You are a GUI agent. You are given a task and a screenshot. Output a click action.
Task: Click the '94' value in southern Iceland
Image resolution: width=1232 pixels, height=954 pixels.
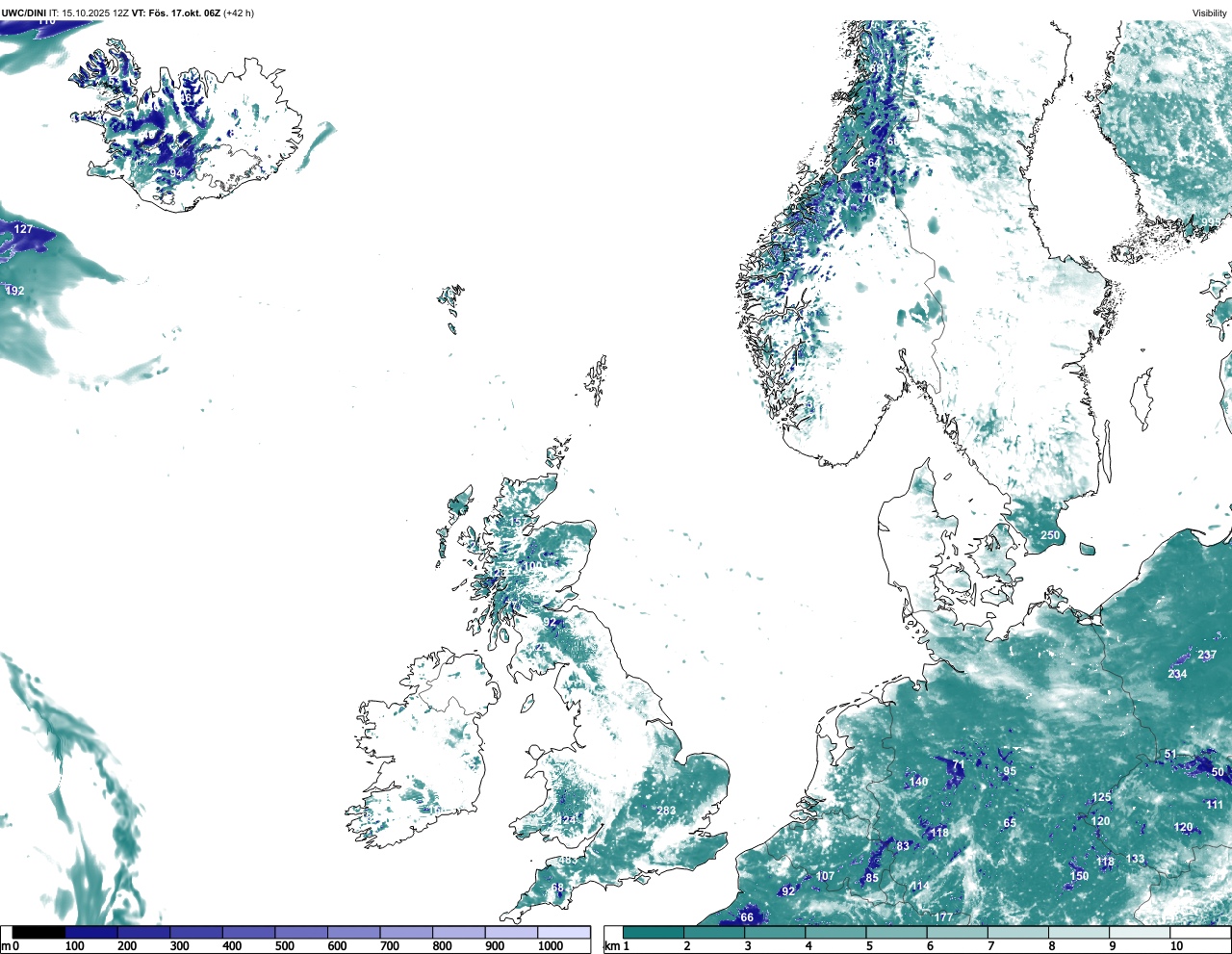[175, 173]
